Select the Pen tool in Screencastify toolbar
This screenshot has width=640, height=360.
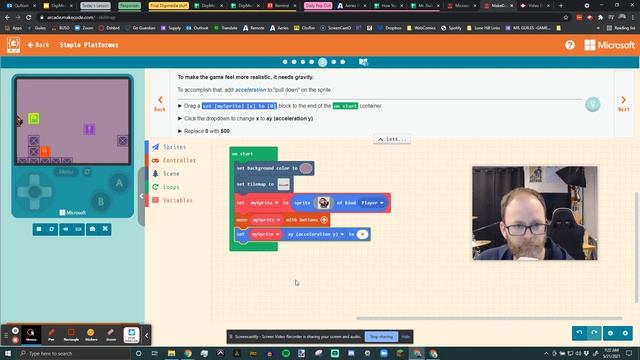[x=51, y=335]
